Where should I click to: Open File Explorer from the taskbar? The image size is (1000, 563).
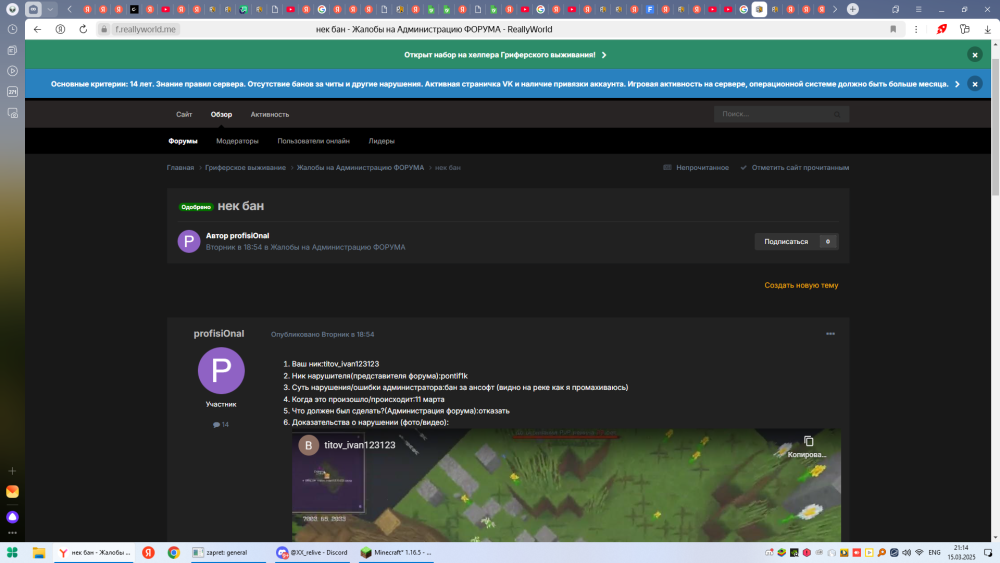(39, 553)
